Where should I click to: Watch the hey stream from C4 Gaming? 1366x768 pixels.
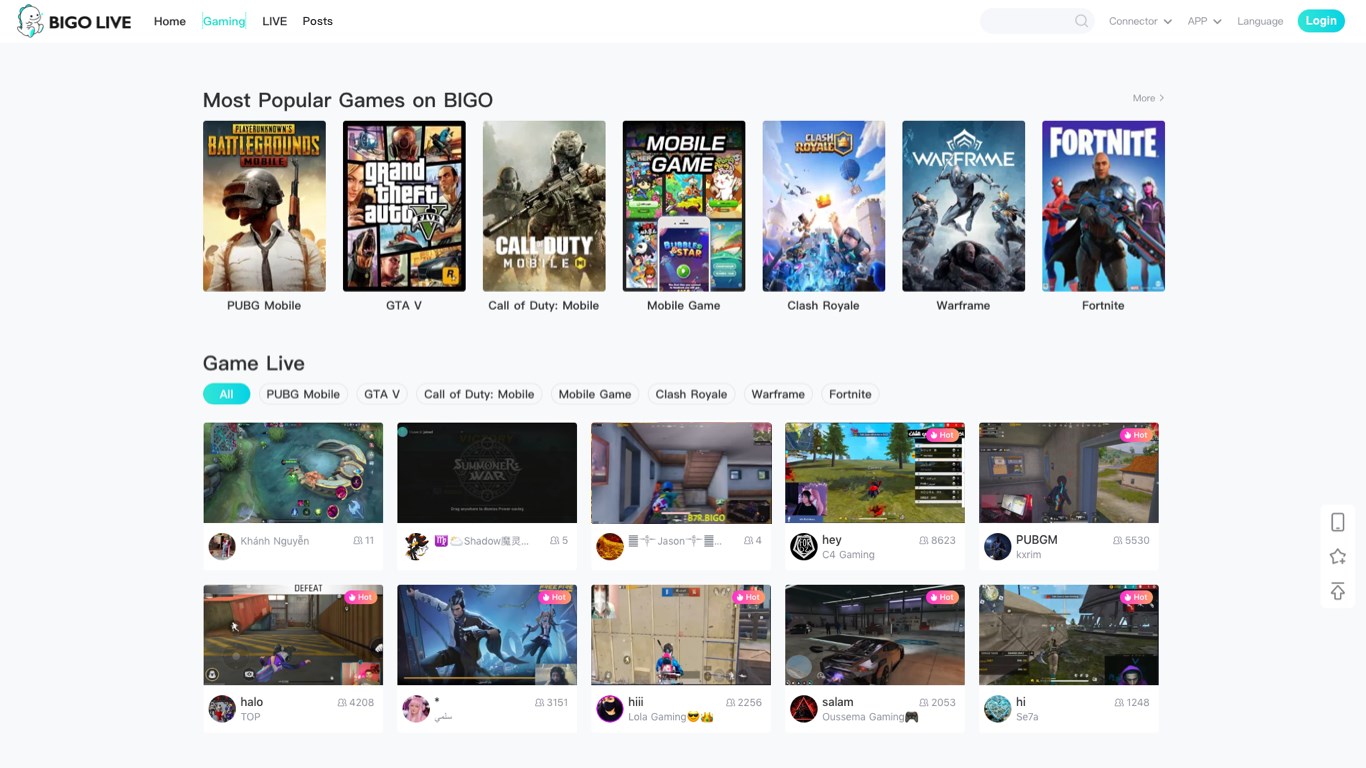874,472
